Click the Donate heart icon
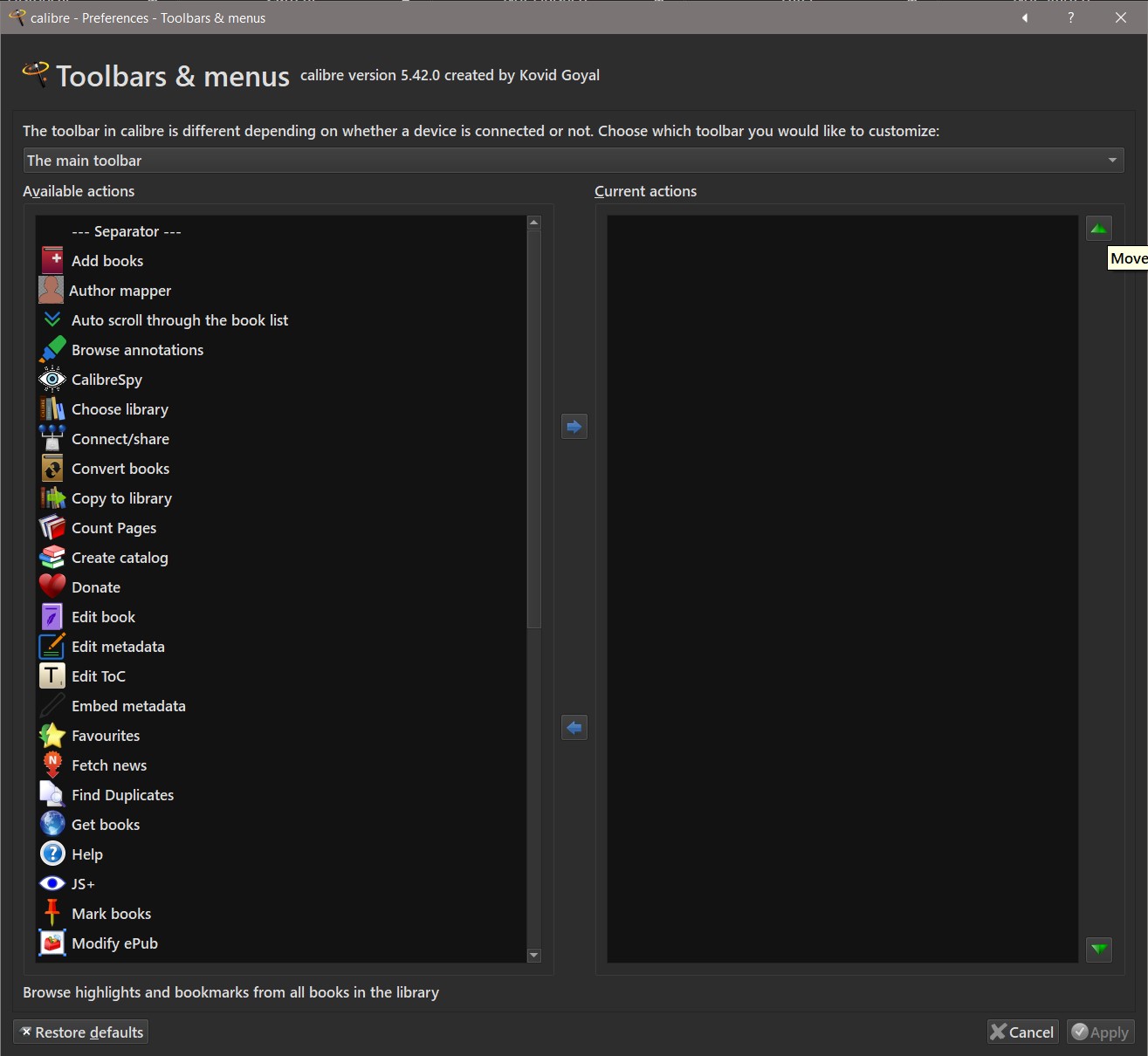 (x=52, y=586)
